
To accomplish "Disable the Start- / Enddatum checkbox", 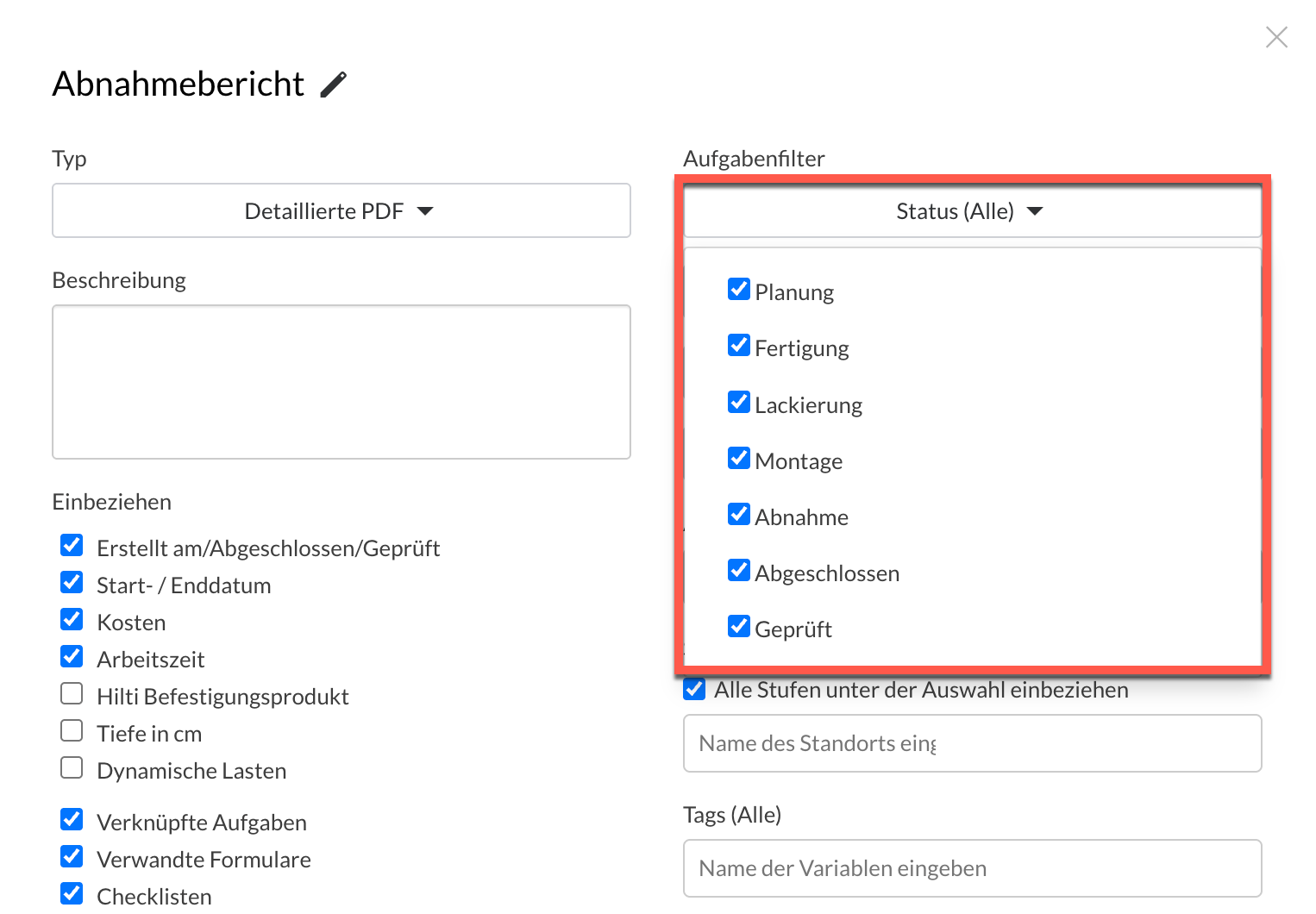I will click(72, 583).
